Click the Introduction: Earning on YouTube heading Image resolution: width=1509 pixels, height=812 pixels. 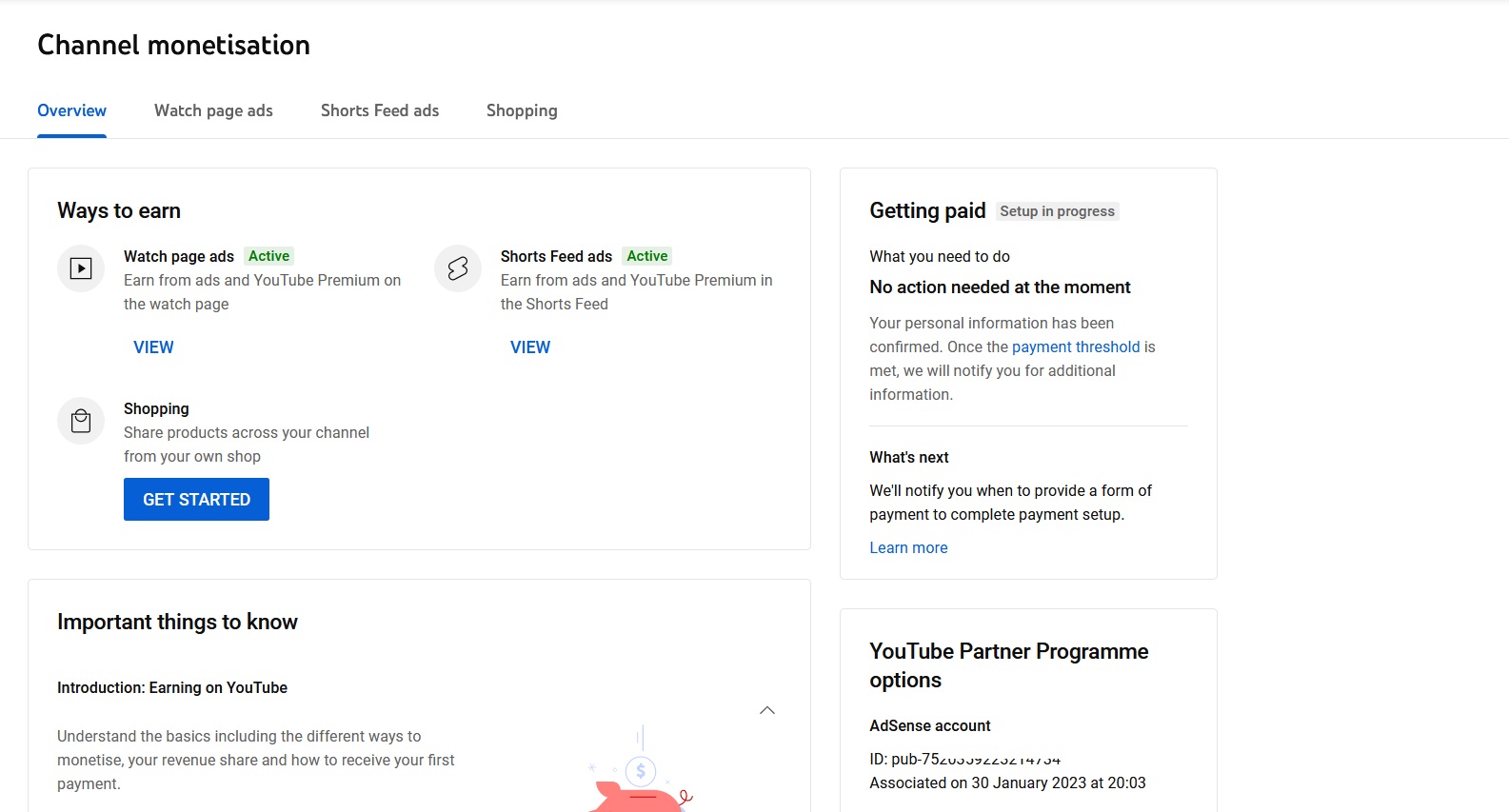point(172,687)
